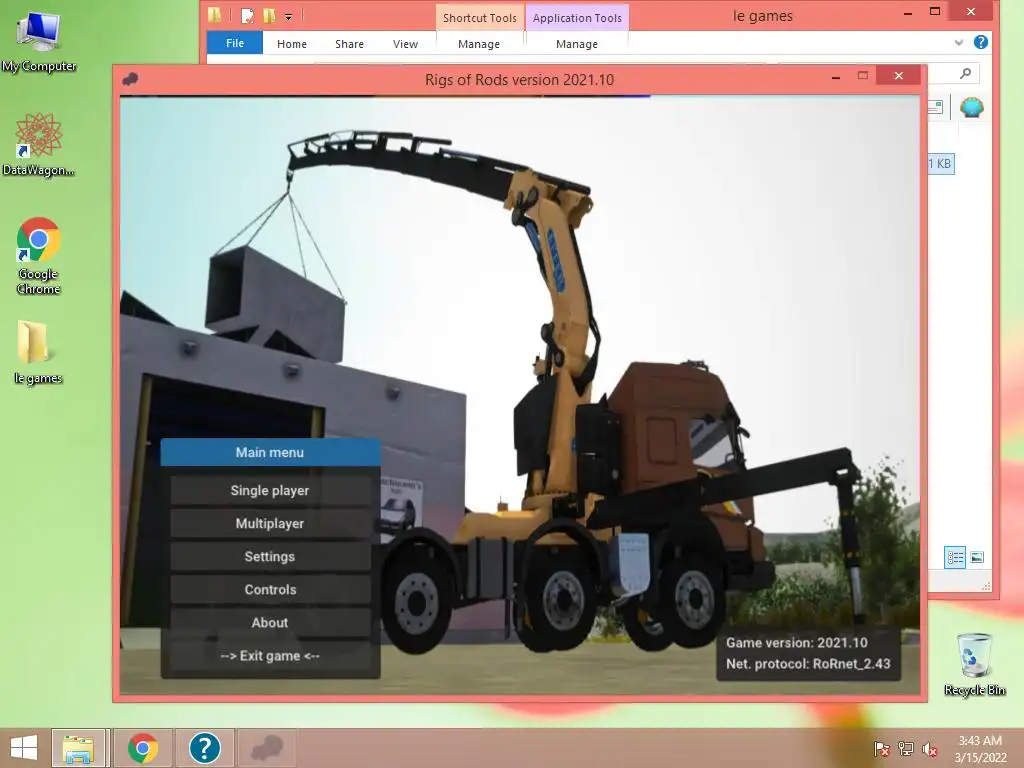Viewport: 1024px width, 768px height.
Task: Click New folder icon in quick access toolbar
Action: coord(269,15)
